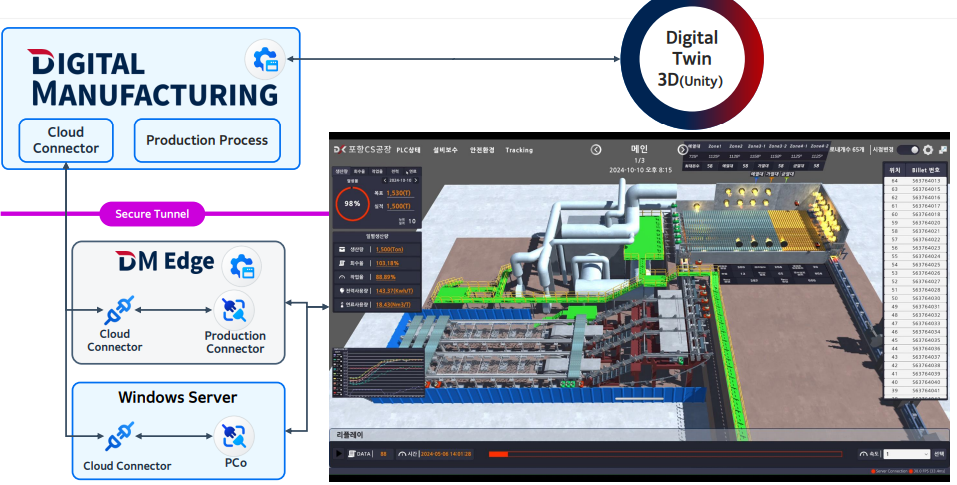Click the Production Process box
This screenshot has height=485, width=957.
coord(207,140)
